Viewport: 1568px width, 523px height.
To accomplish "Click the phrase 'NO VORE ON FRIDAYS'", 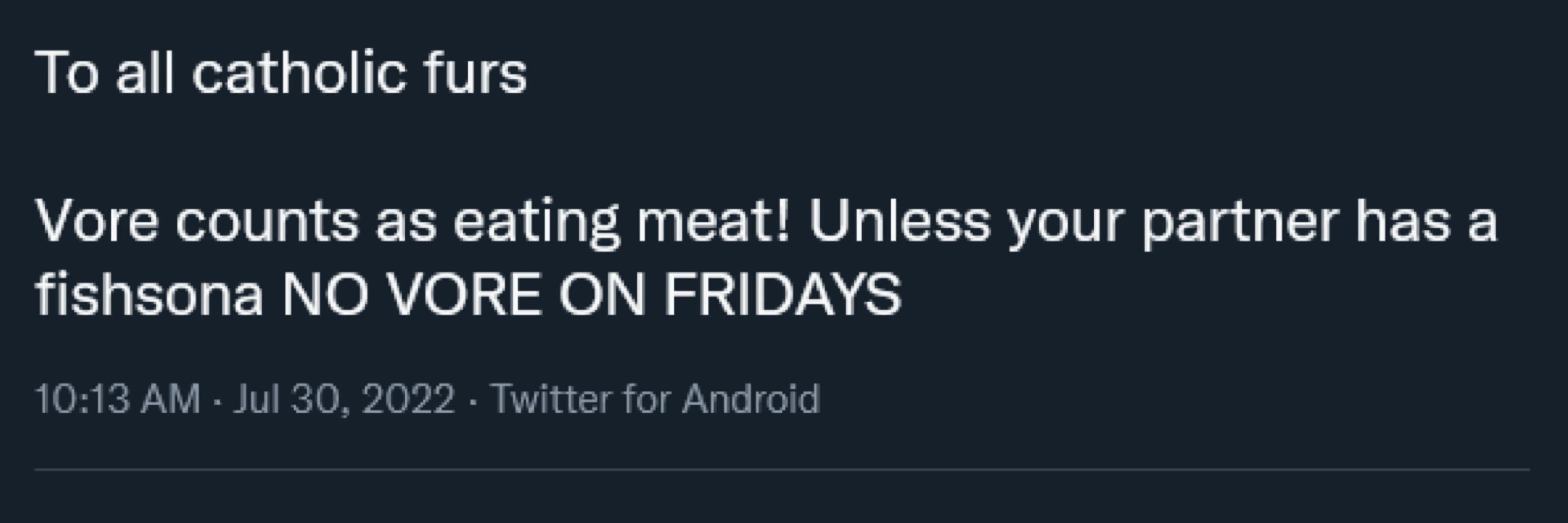I will coord(591,294).
